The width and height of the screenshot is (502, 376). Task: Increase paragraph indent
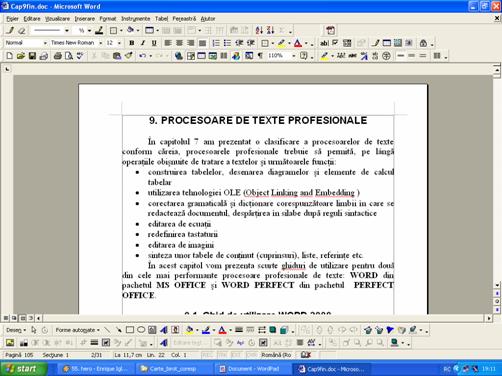(x=250, y=43)
